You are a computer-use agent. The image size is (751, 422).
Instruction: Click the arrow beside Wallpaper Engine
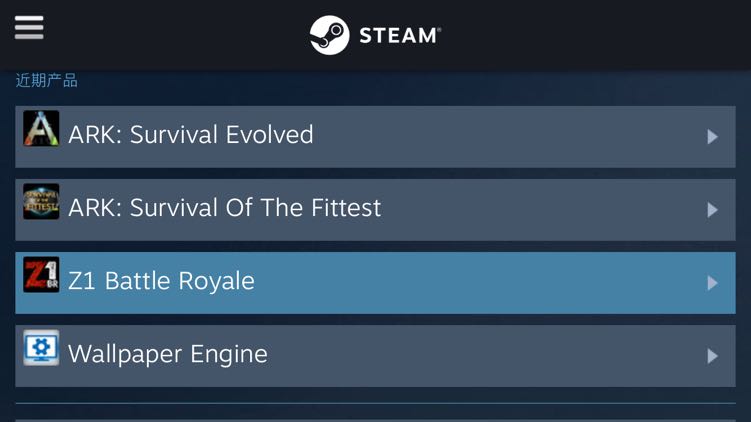tap(712, 356)
